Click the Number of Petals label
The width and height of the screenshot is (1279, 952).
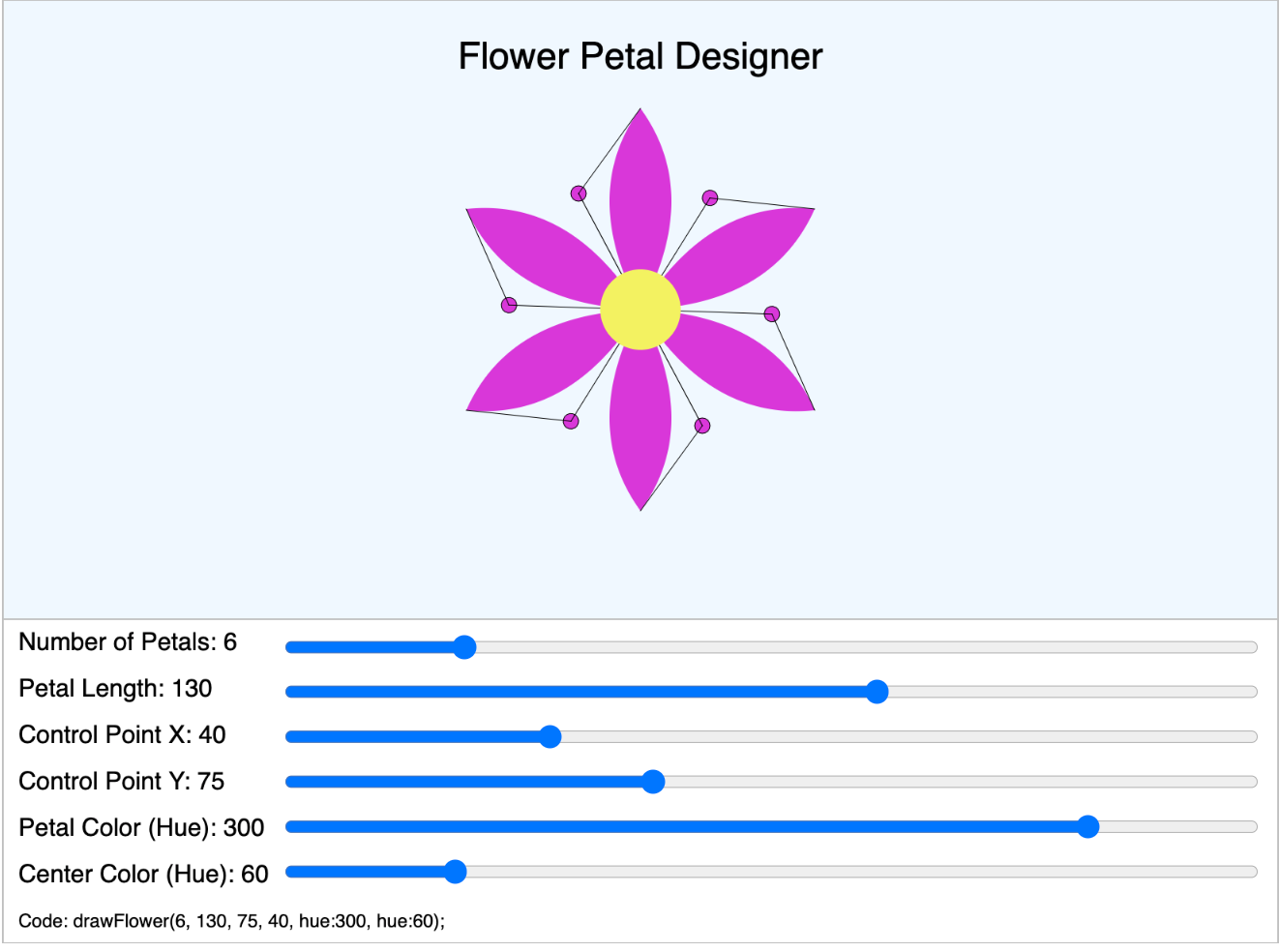coord(127,642)
